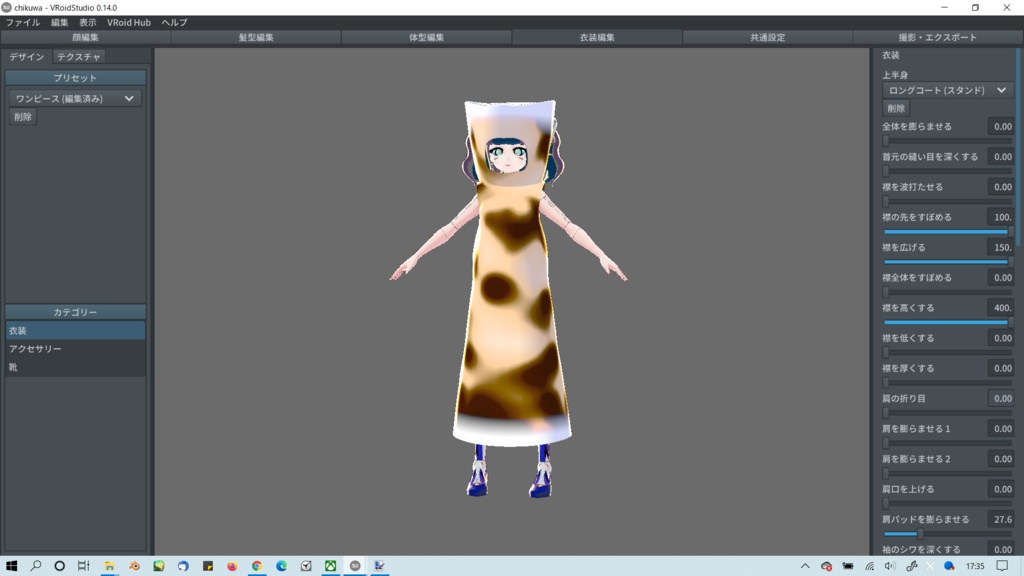
Task: Click the running VRoid Studio taskbar icon
Action: 355,566
